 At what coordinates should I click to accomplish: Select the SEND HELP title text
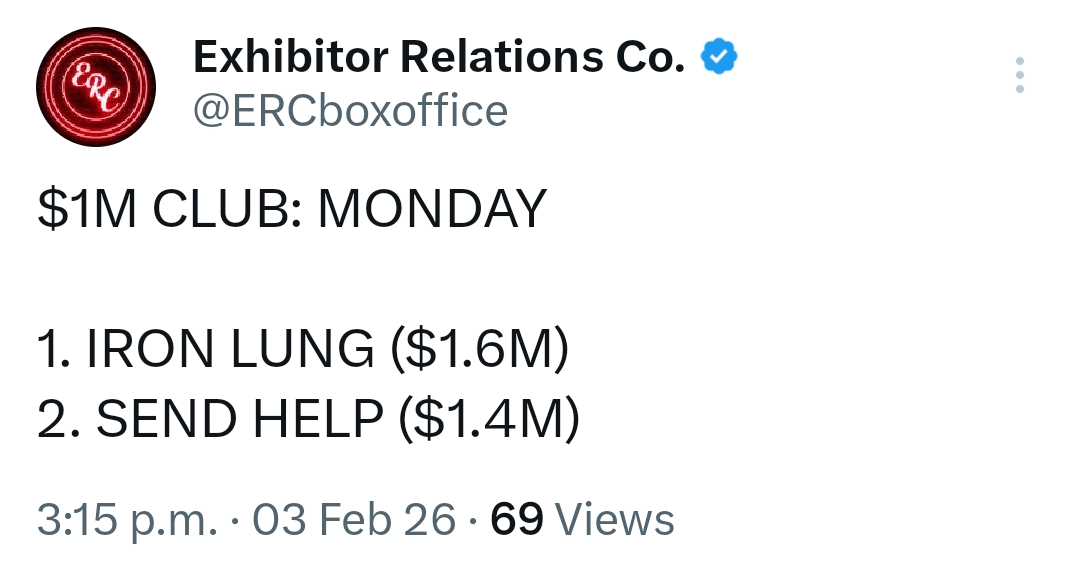click(x=240, y=421)
